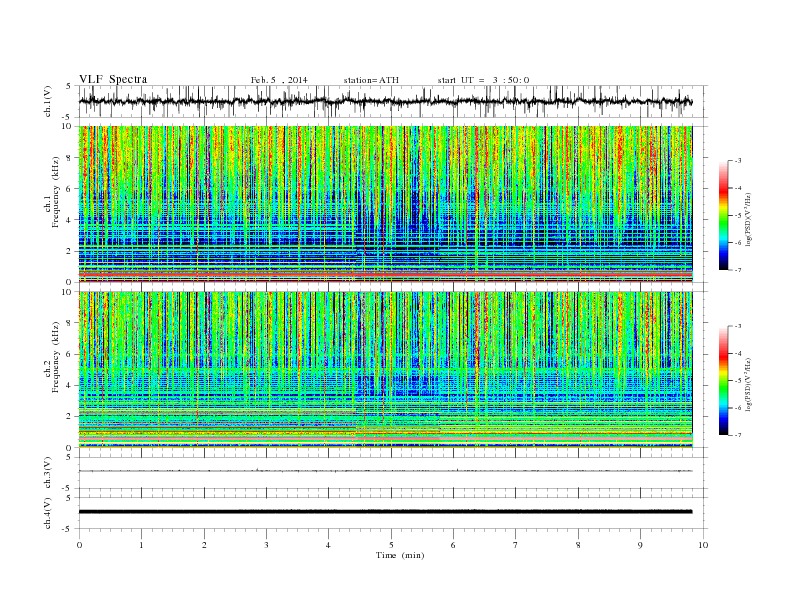Click the '9' tick on time axis
This screenshot has height=612, width=792.
point(640,545)
